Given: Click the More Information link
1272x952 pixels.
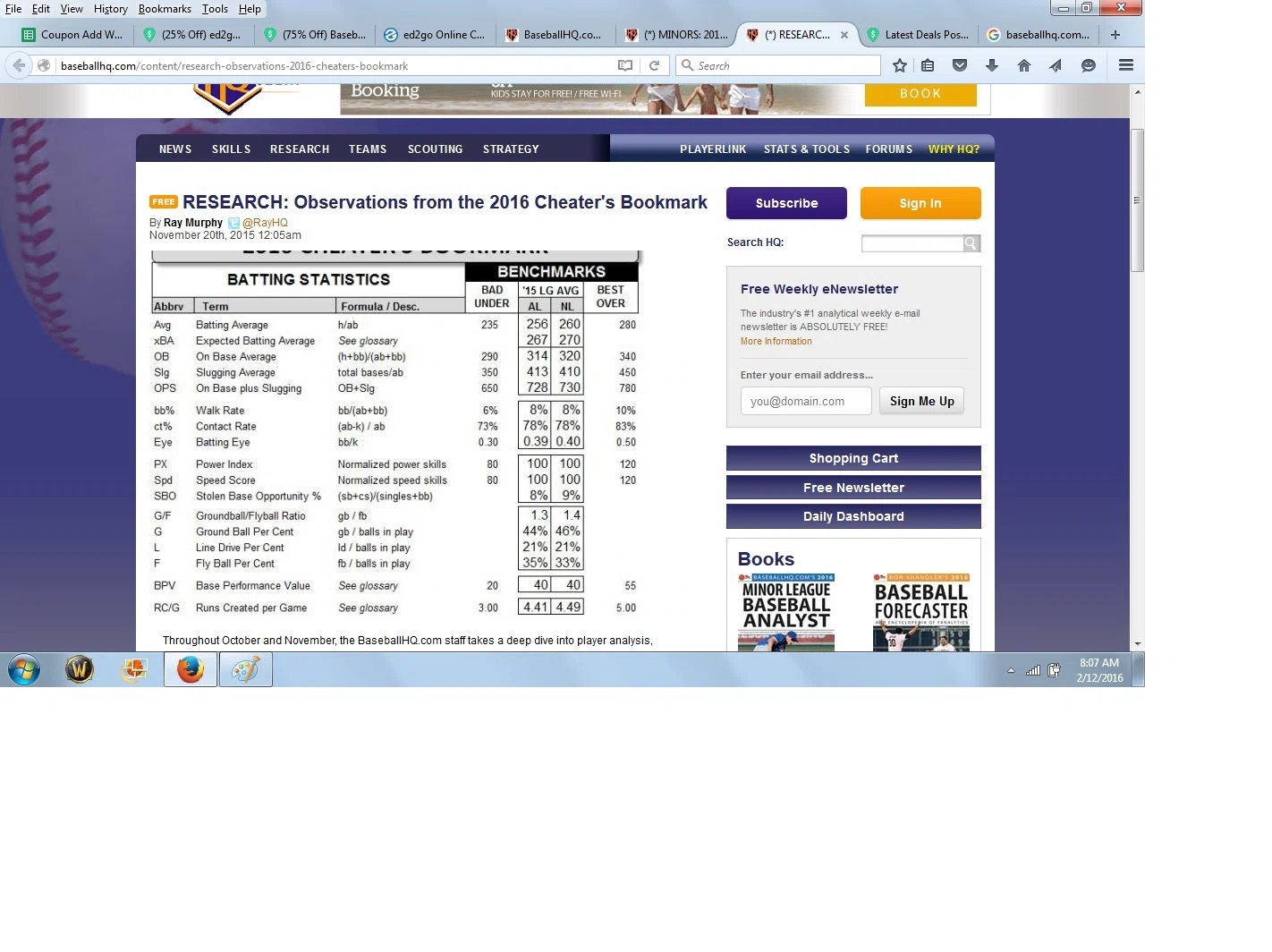Looking at the screenshot, I should [x=776, y=342].
